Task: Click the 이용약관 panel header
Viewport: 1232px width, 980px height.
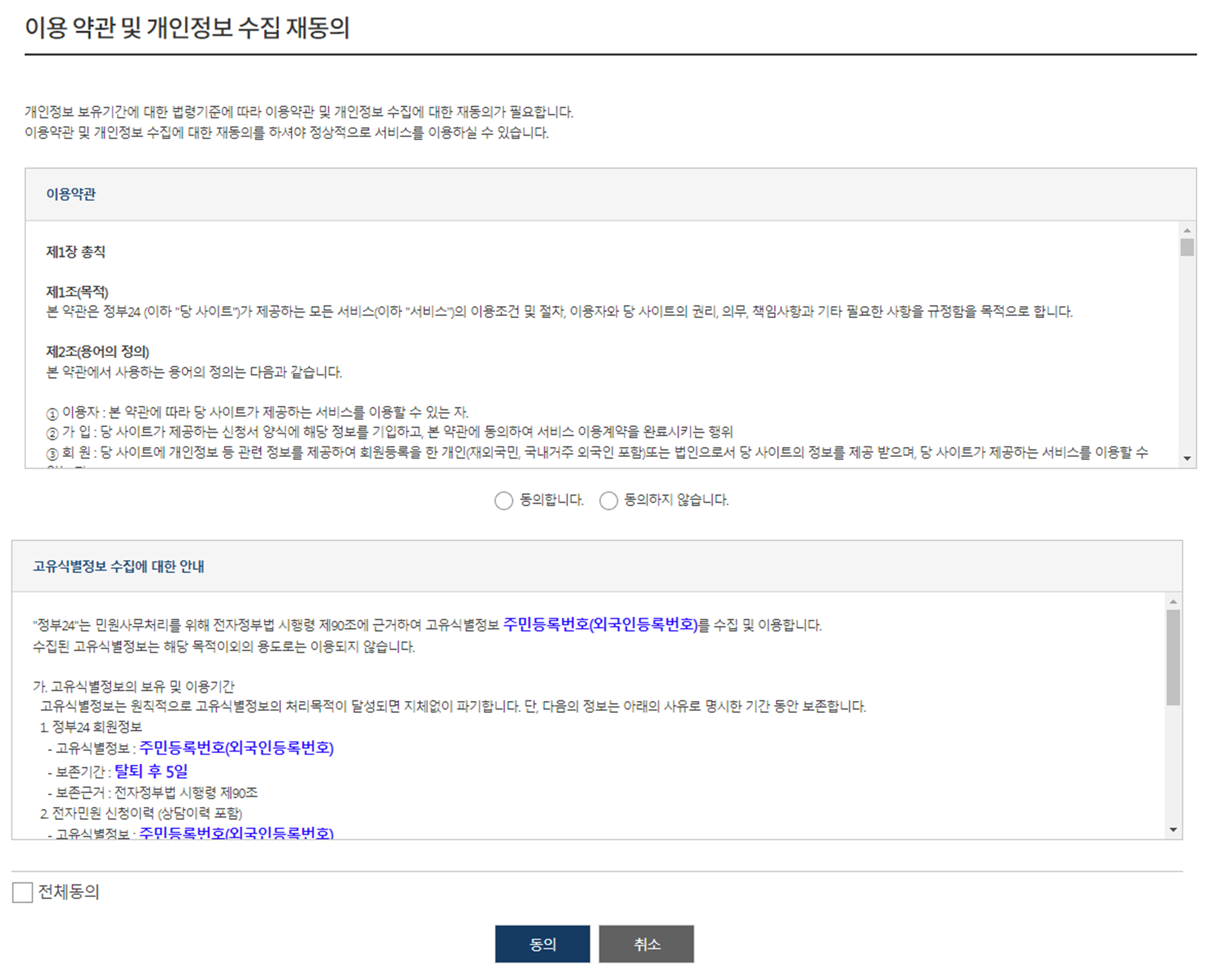Action: [611, 194]
